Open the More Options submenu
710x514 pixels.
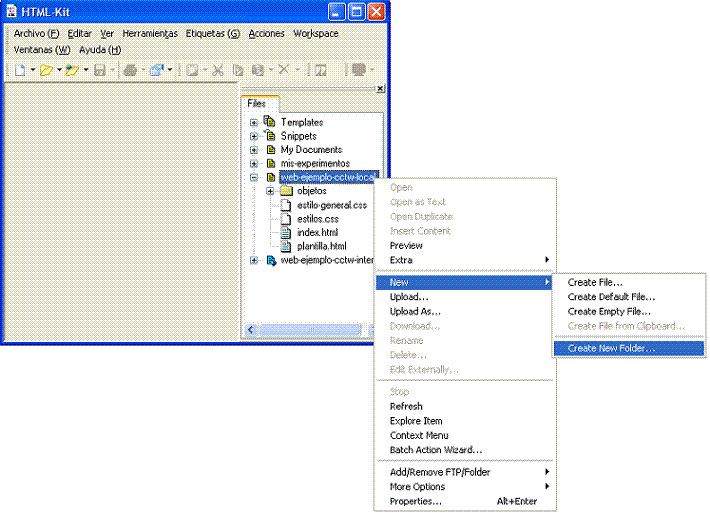point(465,486)
